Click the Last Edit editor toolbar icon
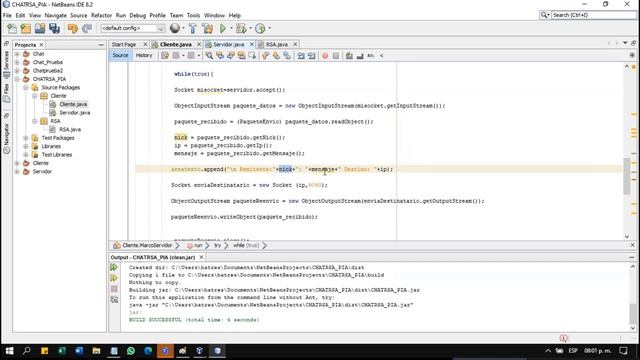The width and height of the screenshot is (640, 360). click(165, 56)
